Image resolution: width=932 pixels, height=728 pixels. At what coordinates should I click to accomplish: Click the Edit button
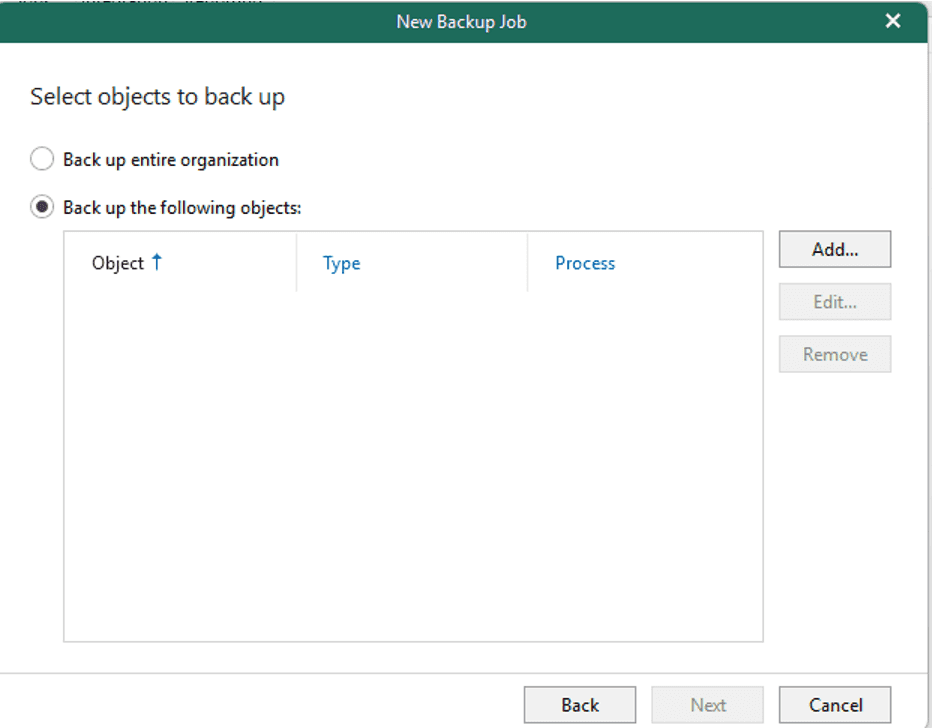(x=834, y=301)
